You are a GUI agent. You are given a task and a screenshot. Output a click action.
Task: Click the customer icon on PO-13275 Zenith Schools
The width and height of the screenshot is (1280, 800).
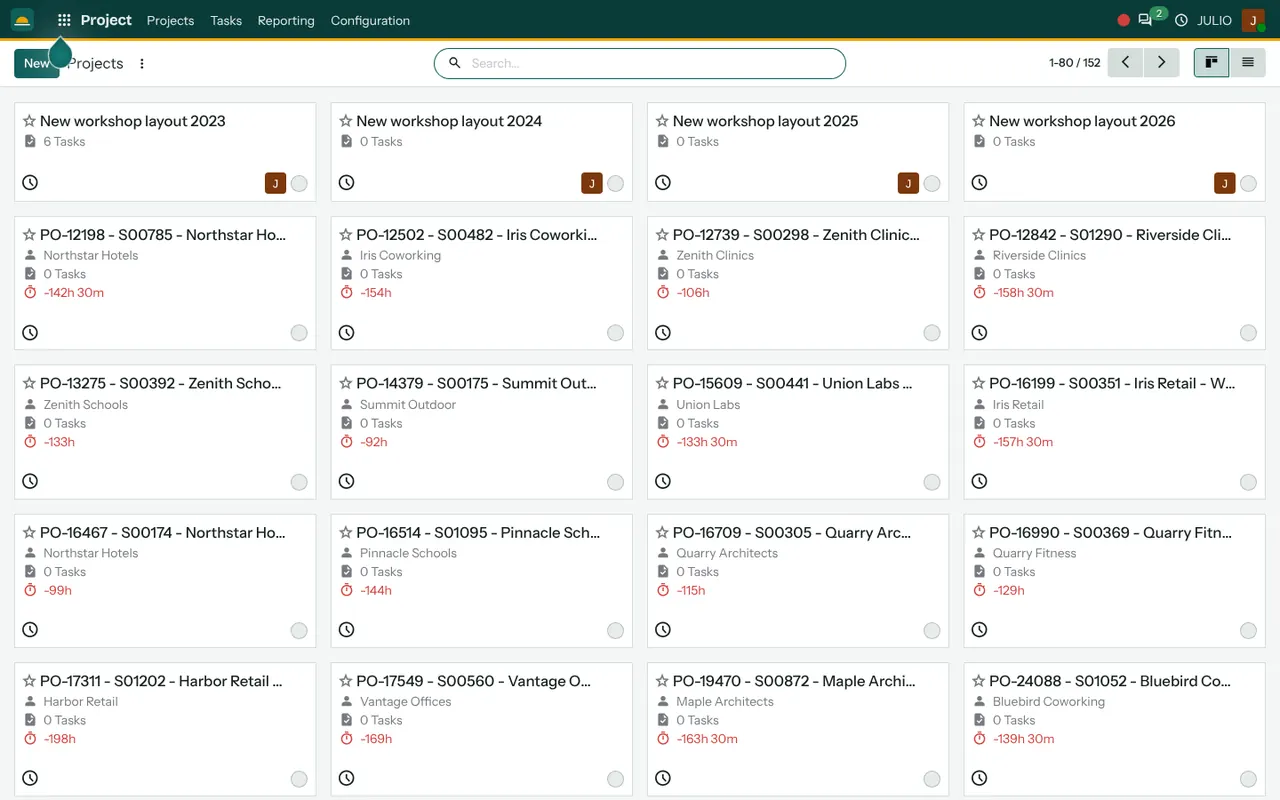pyautogui.click(x=30, y=405)
